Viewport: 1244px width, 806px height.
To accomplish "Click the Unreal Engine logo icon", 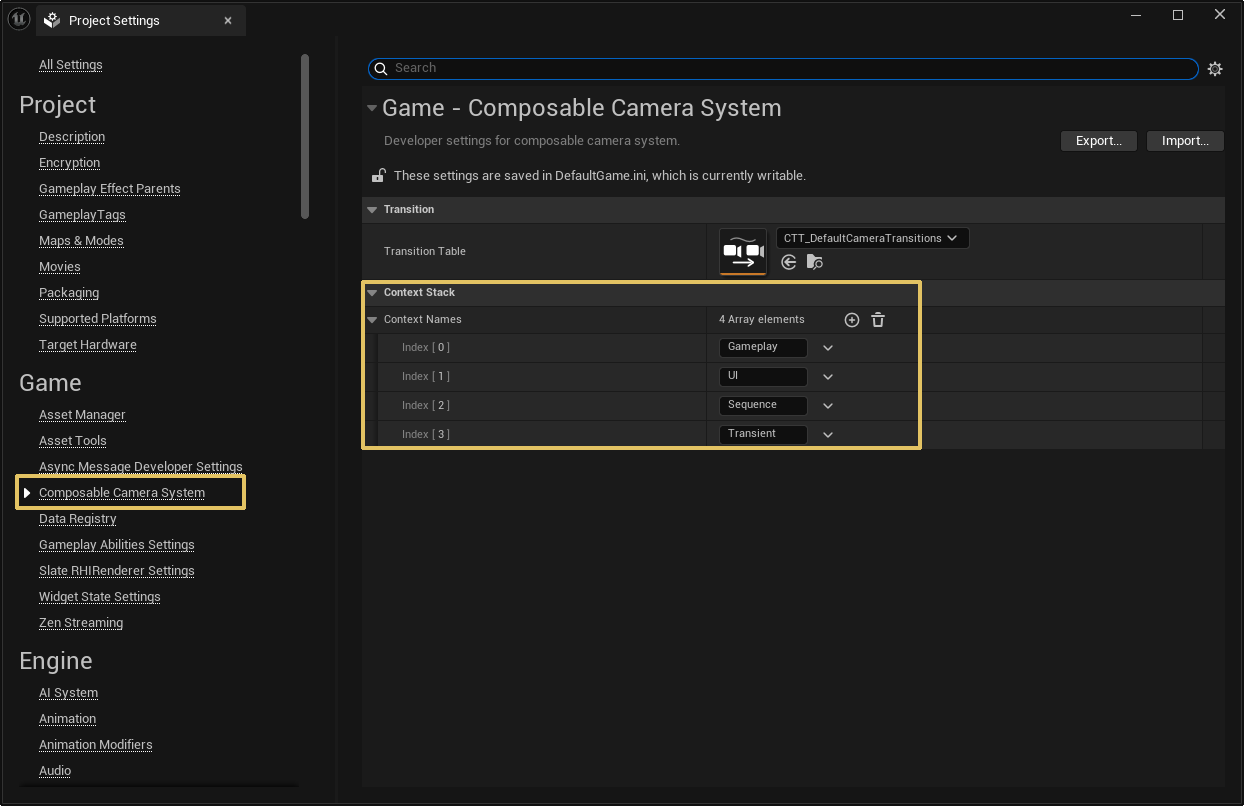I will [x=18, y=19].
